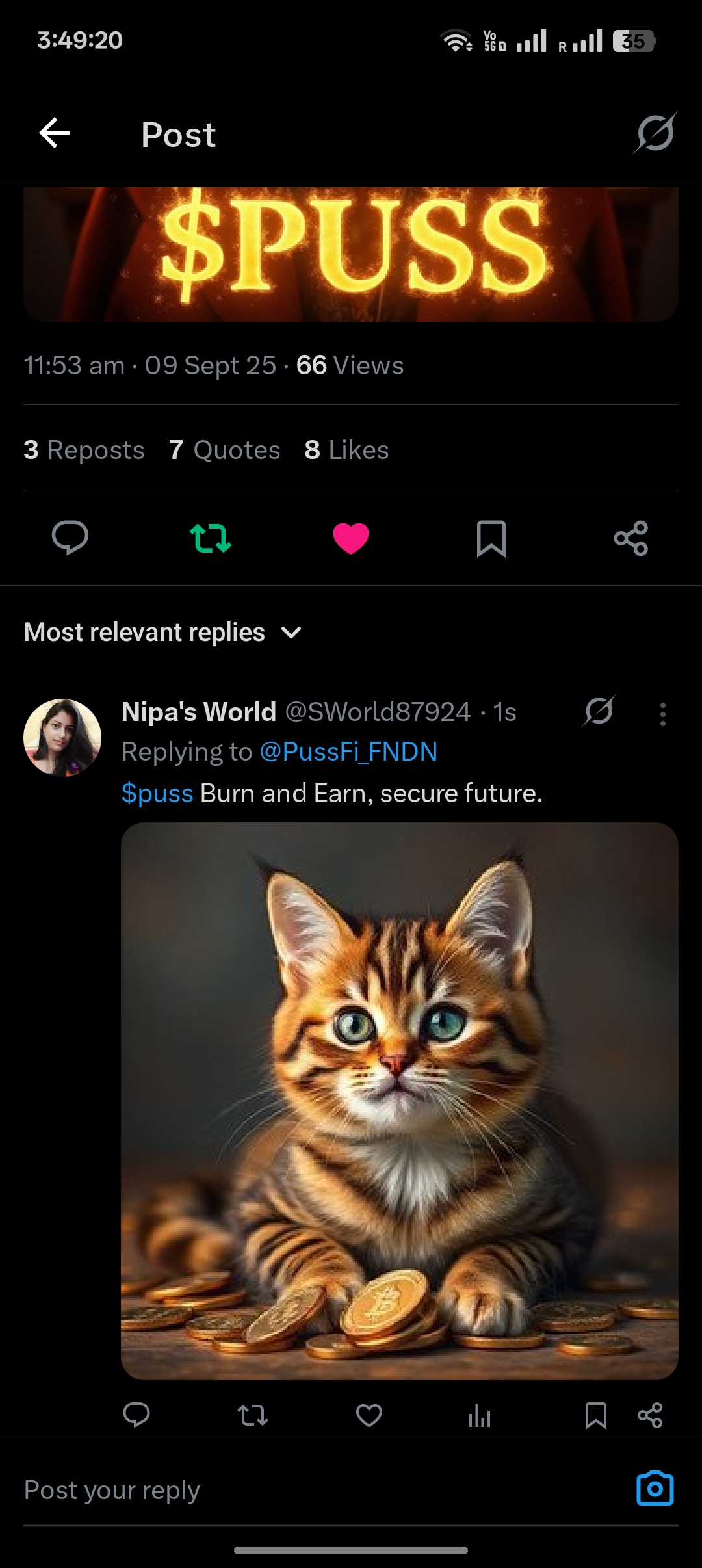Expand Most relevant replies sort chevron
The width and height of the screenshot is (702, 1568).
pos(291,633)
